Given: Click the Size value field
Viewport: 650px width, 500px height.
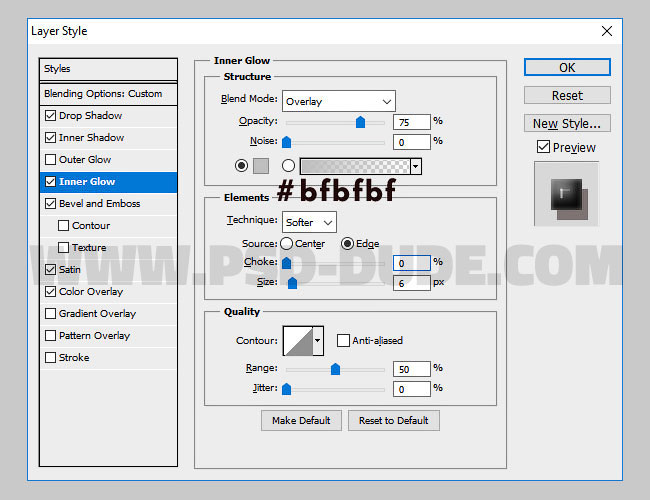Looking at the screenshot, I should pyautogui.click(x=412, y=283).
